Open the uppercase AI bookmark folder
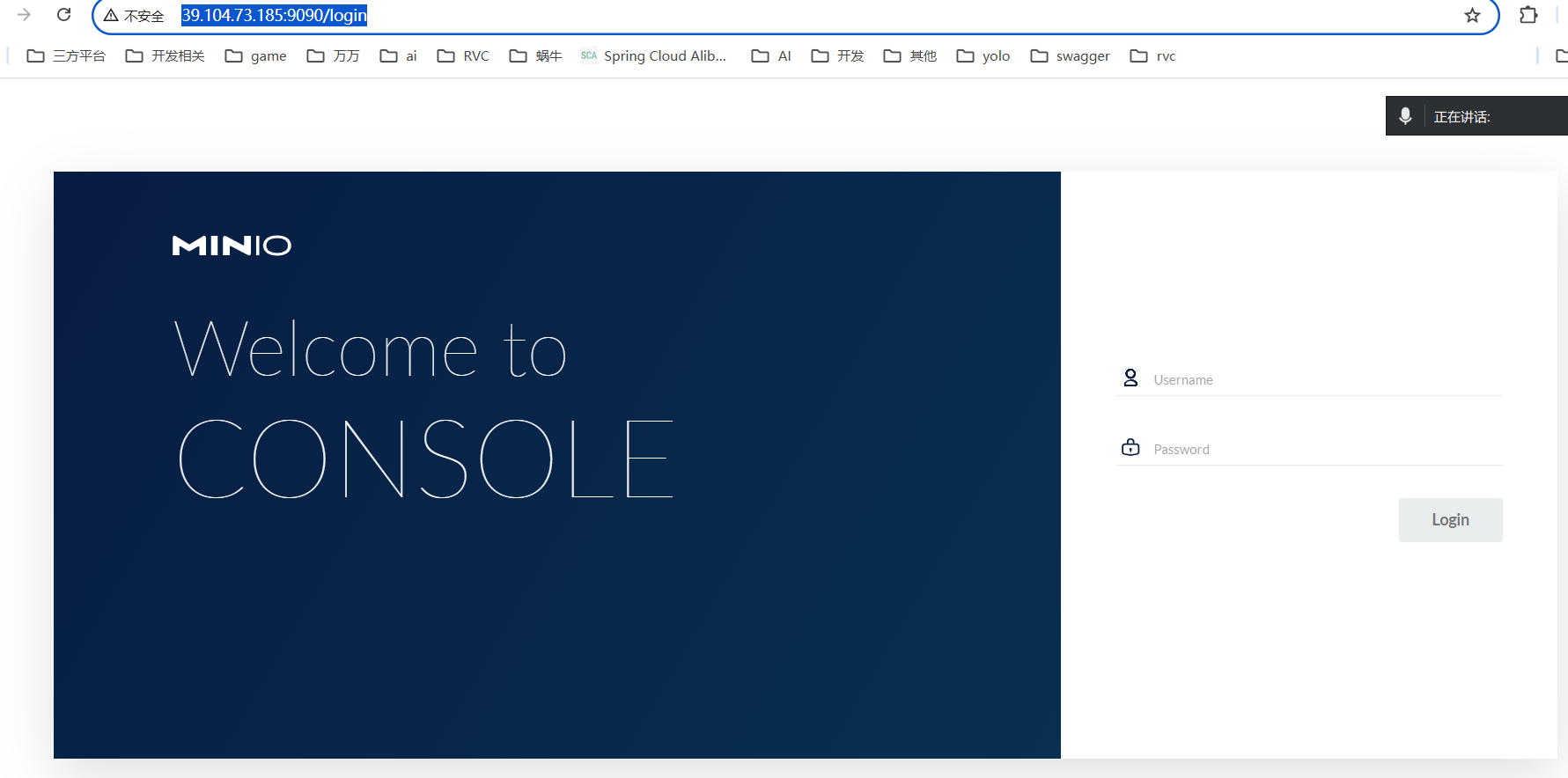1568x778 pixels. pos(771,56)
